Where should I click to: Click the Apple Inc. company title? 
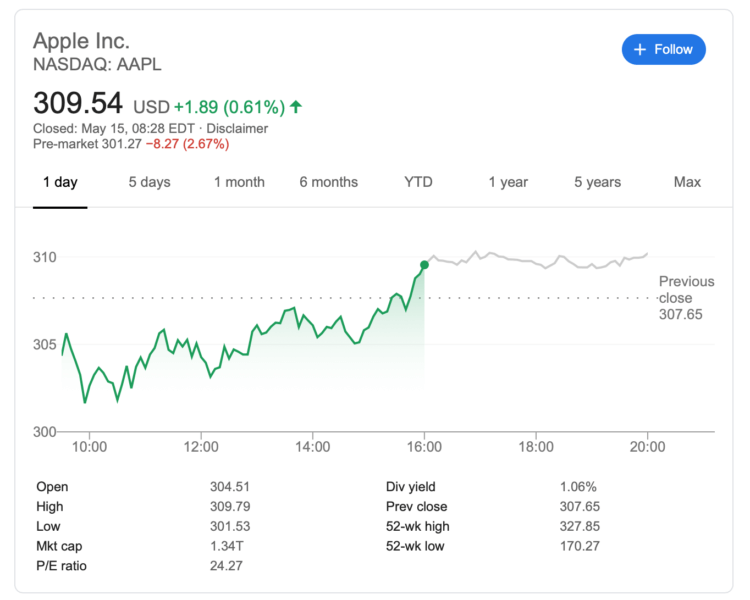point(81,41)
